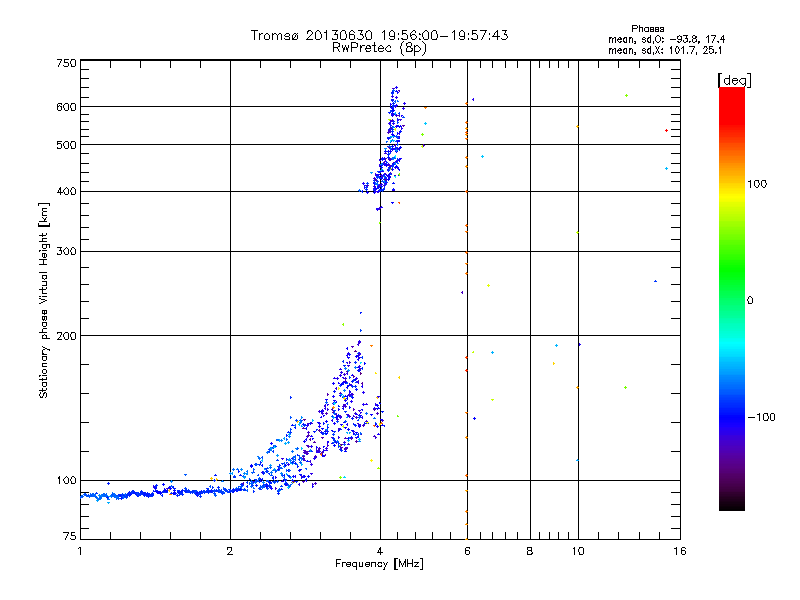Click the 'Phases' header text

(647, 29)
